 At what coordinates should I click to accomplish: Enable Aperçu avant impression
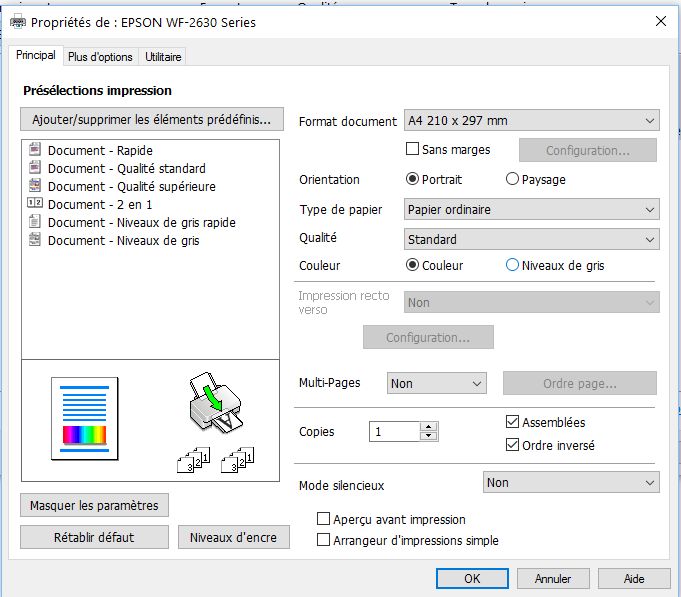323,519
